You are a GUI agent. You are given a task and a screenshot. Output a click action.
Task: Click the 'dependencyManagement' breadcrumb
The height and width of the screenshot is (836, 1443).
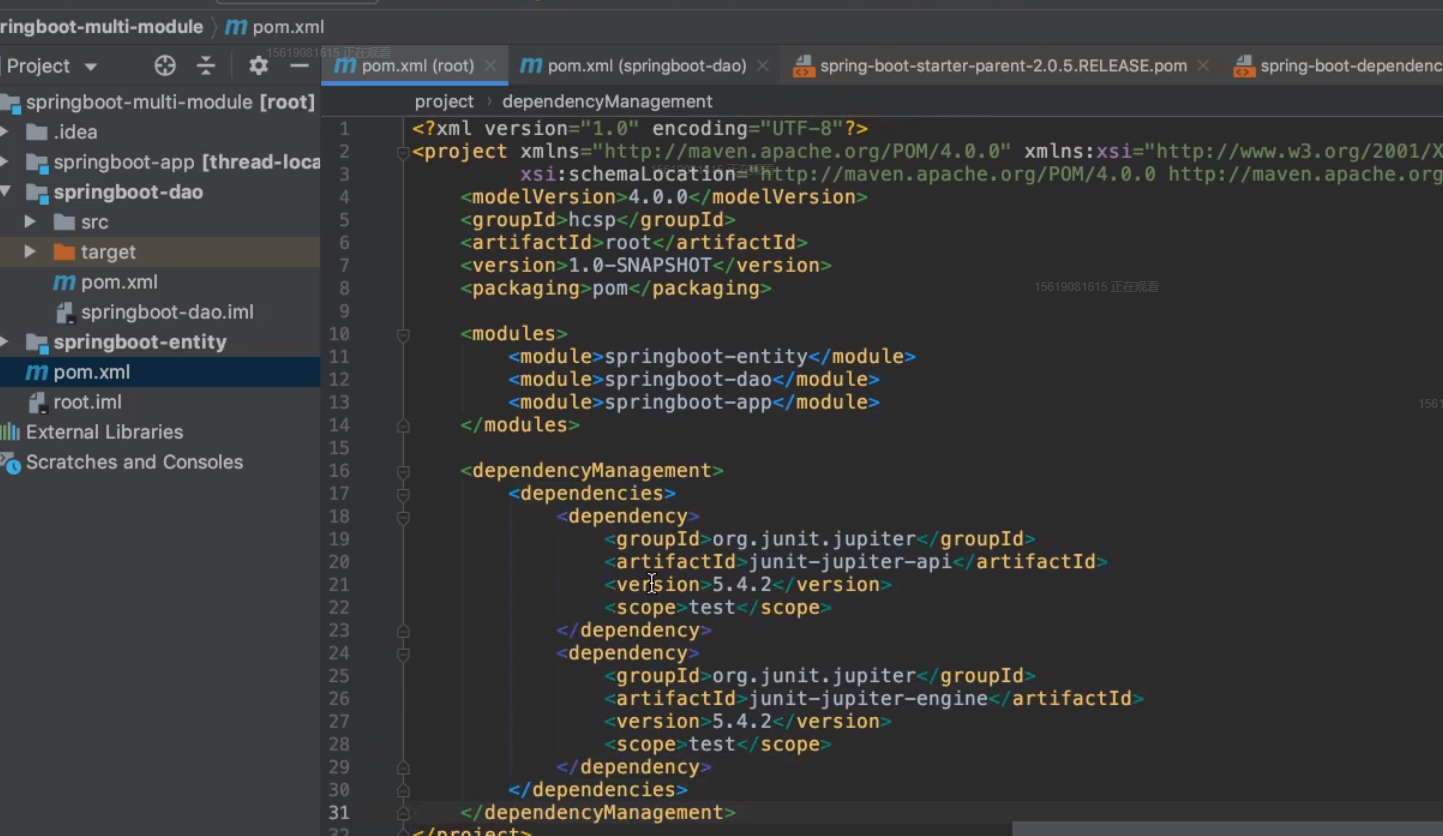click(x=607, y=102)
